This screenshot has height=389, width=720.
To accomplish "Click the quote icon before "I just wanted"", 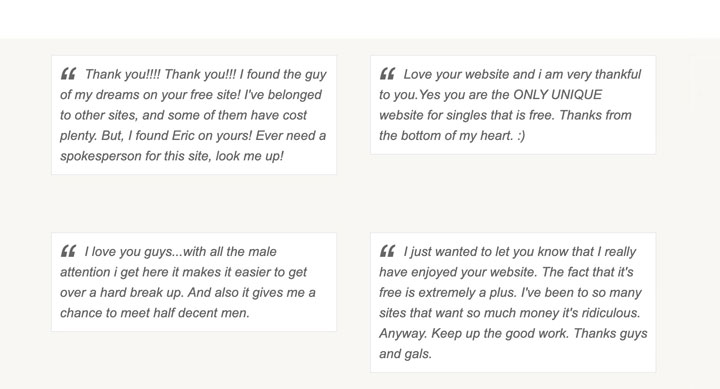I will (387, 251).
